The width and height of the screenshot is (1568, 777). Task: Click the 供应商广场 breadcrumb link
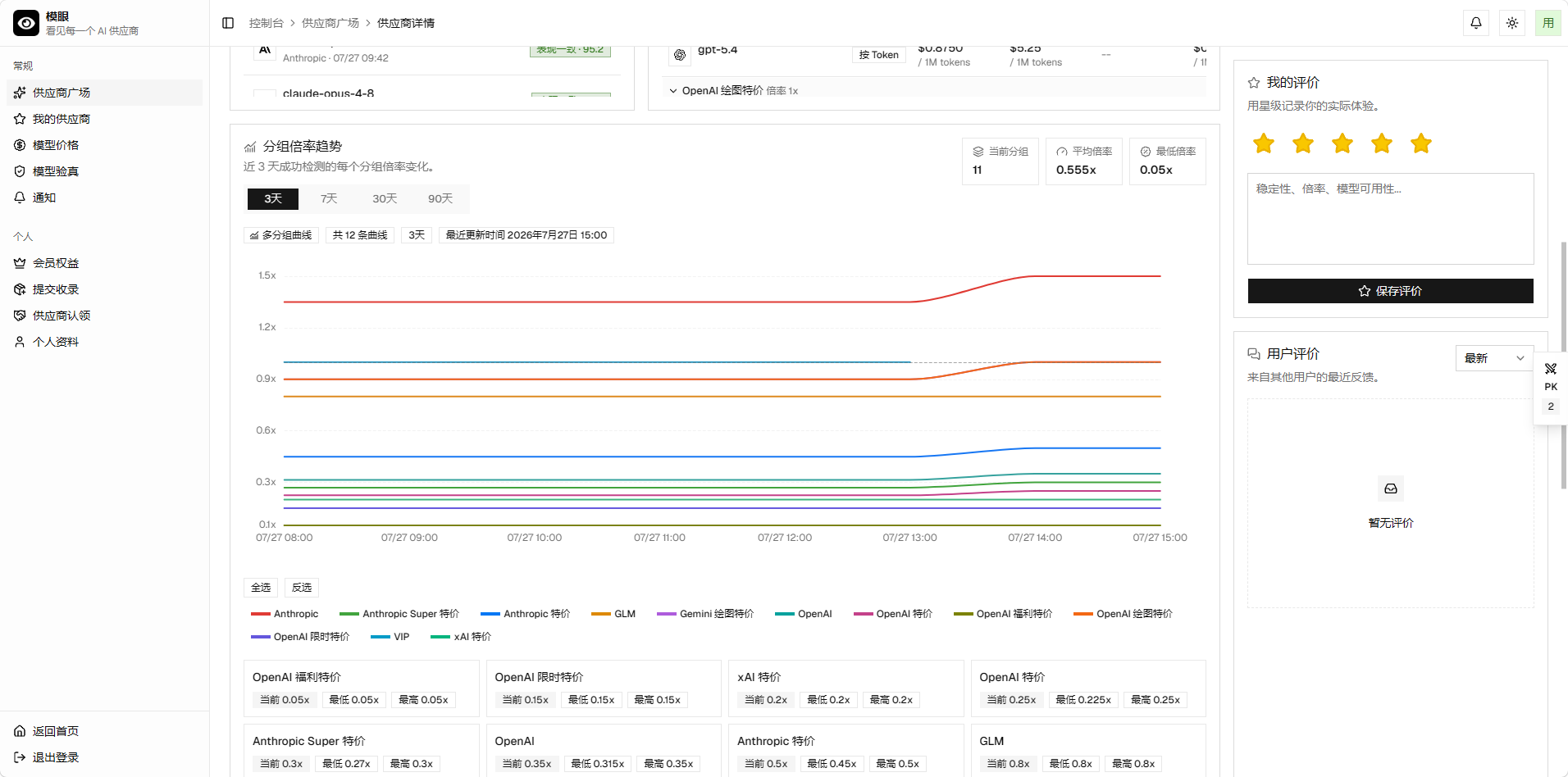pos(330,23)
